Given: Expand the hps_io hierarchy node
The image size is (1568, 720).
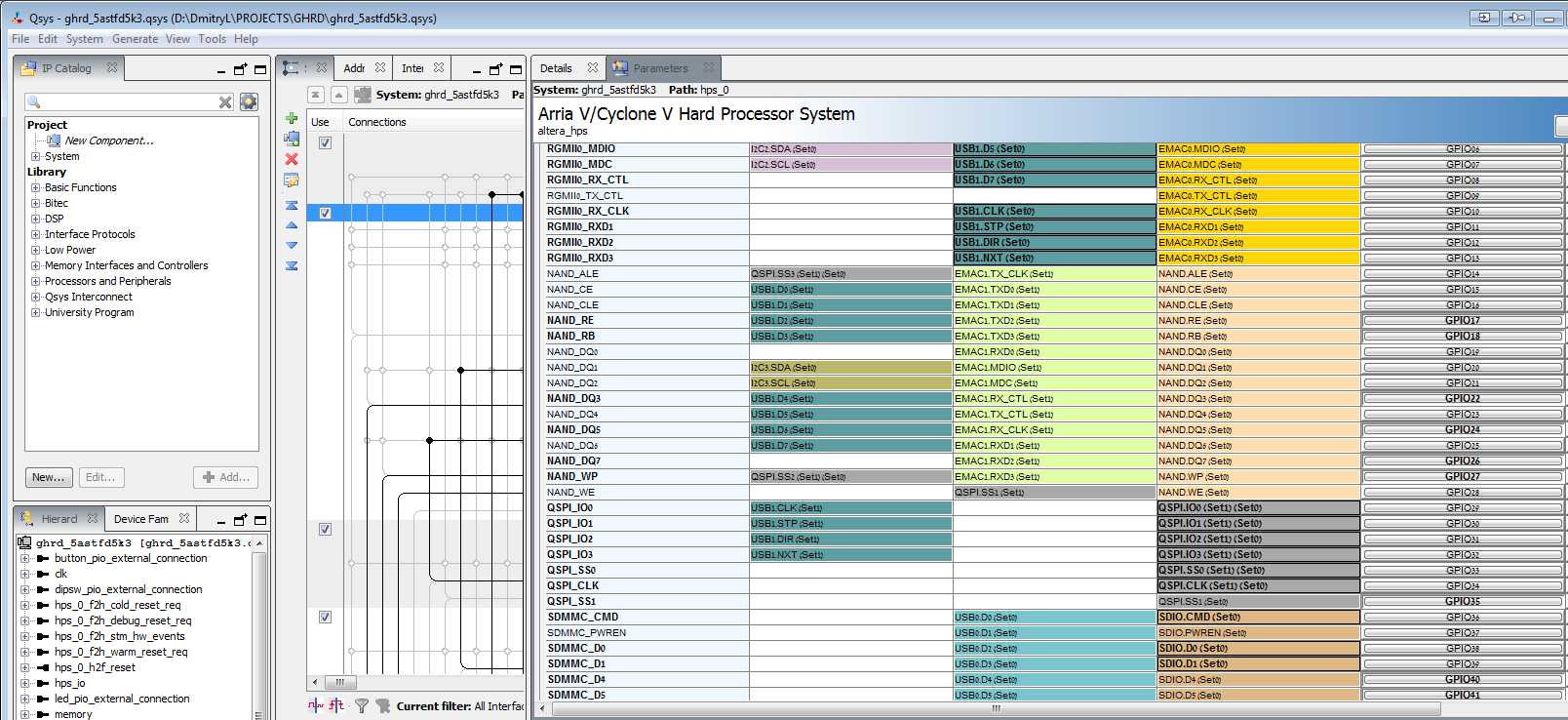Looking at the screenshot, I should pyautogui.click(x=24, y=683).
